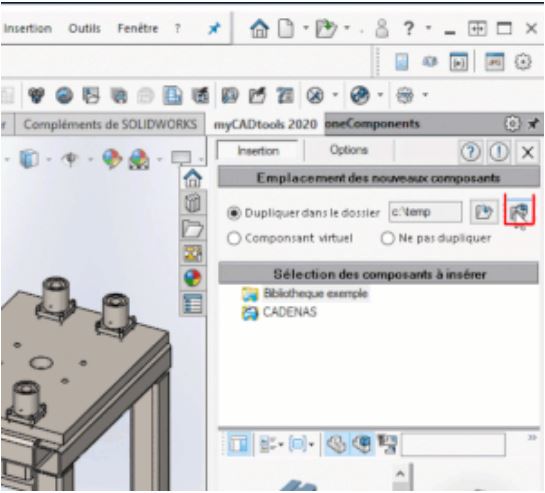Expand the new document dropdown arrow

coord(306,27)
